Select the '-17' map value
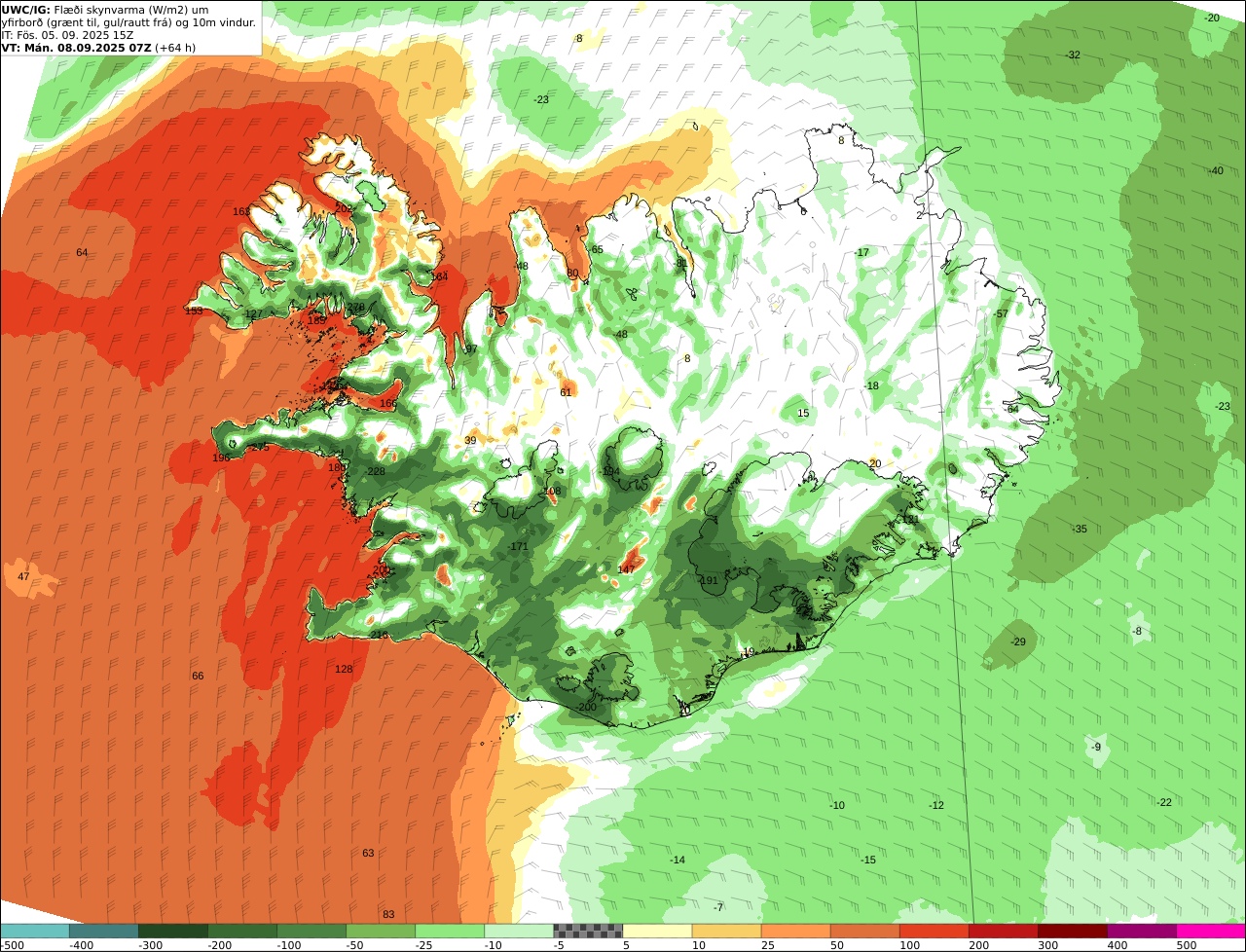Viewport: 1246px width, 952px height. pyautogui.click(x=861, y=253)
